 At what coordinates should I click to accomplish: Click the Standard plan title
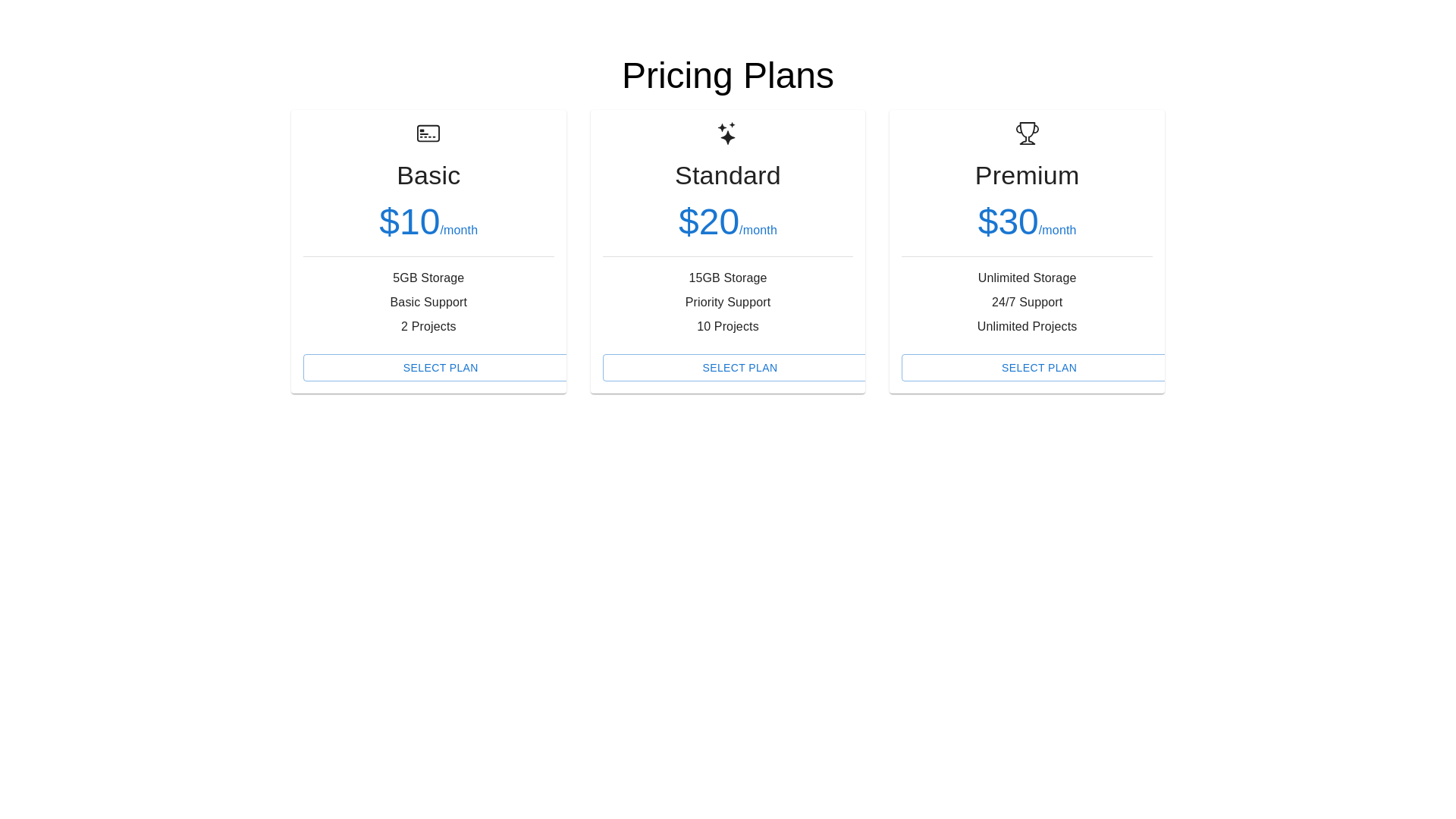point(728,175)
